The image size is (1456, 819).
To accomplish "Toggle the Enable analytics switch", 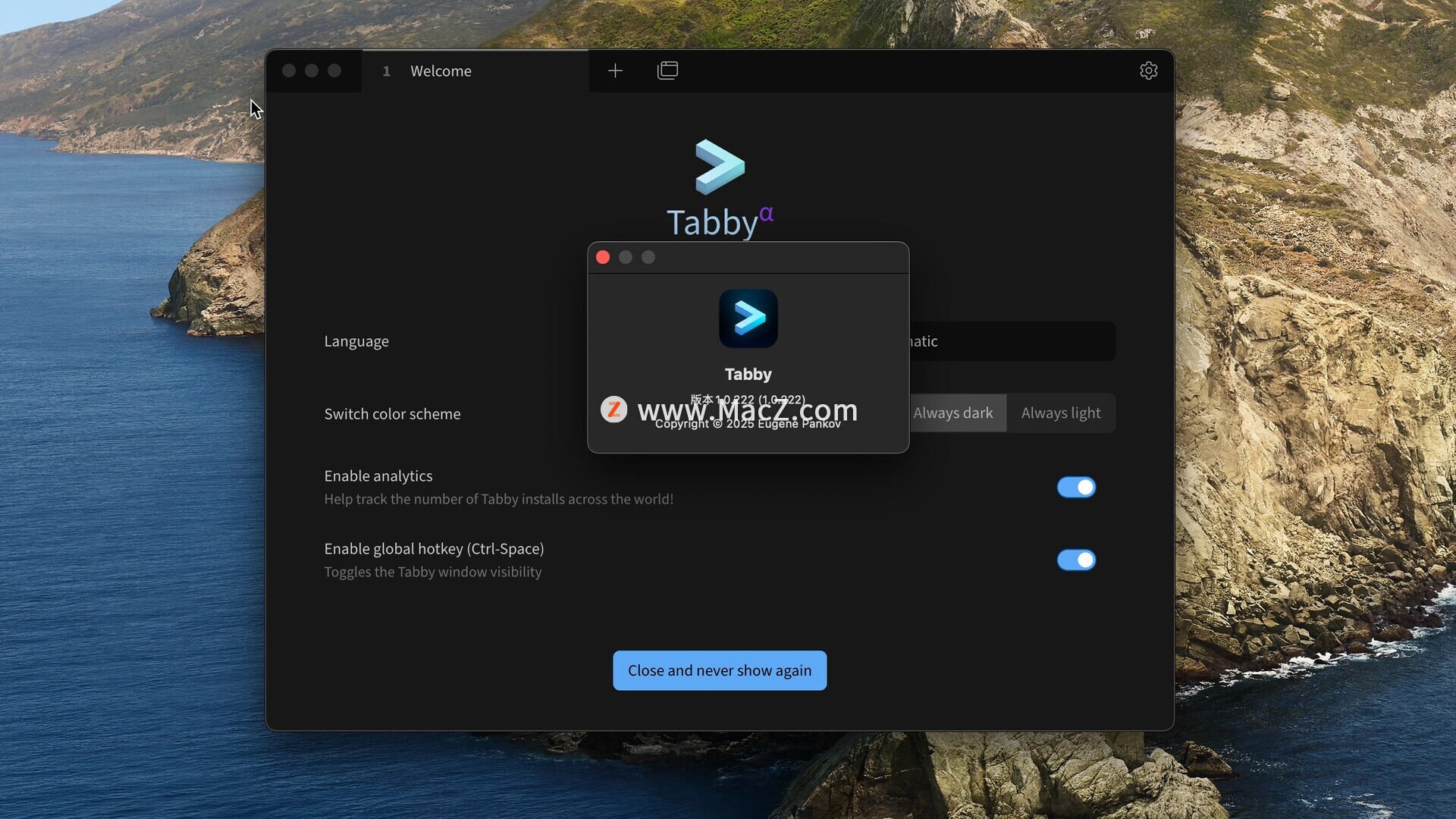I will coord(1076,487).
